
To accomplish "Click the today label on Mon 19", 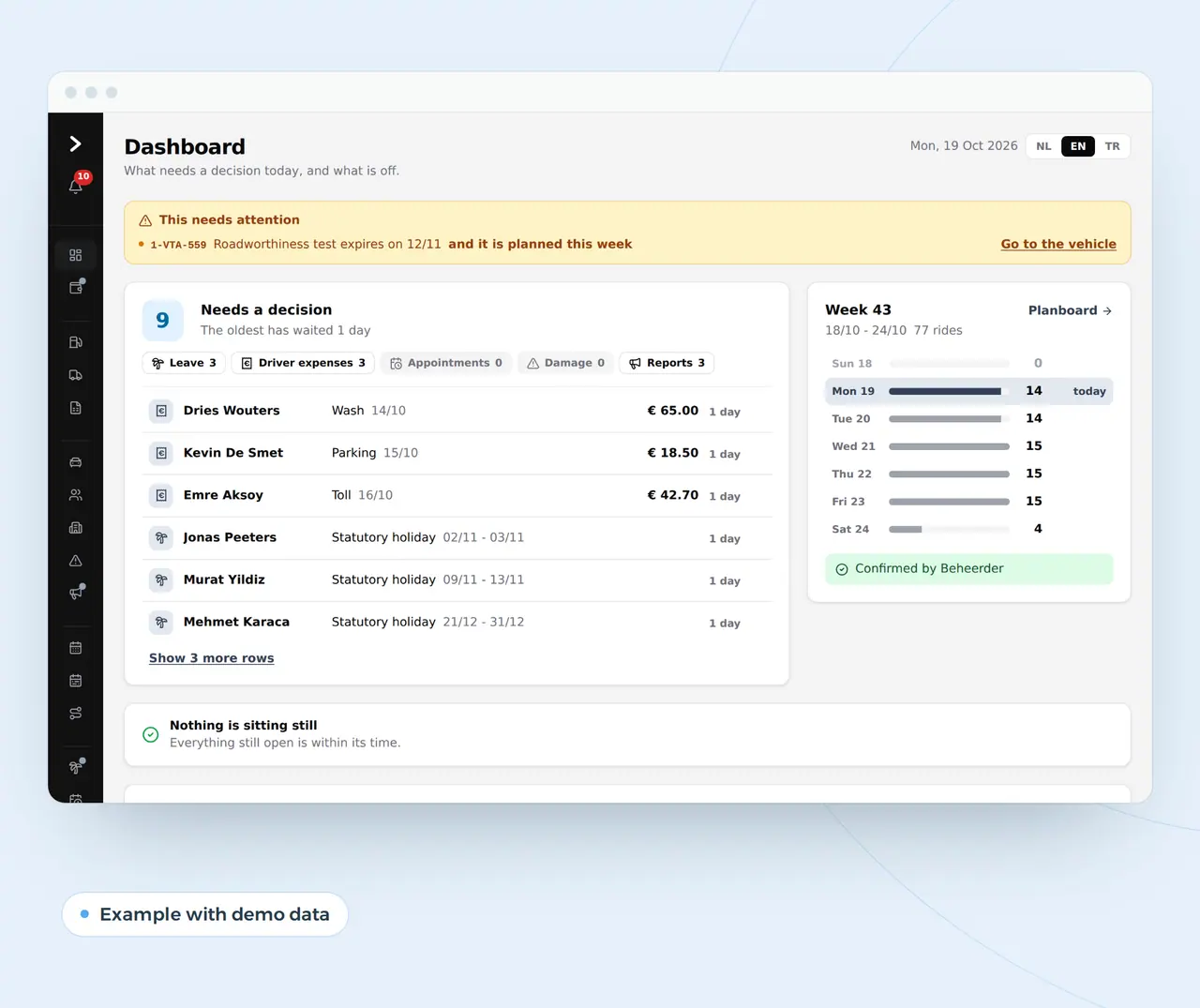I will (1089, 391).
